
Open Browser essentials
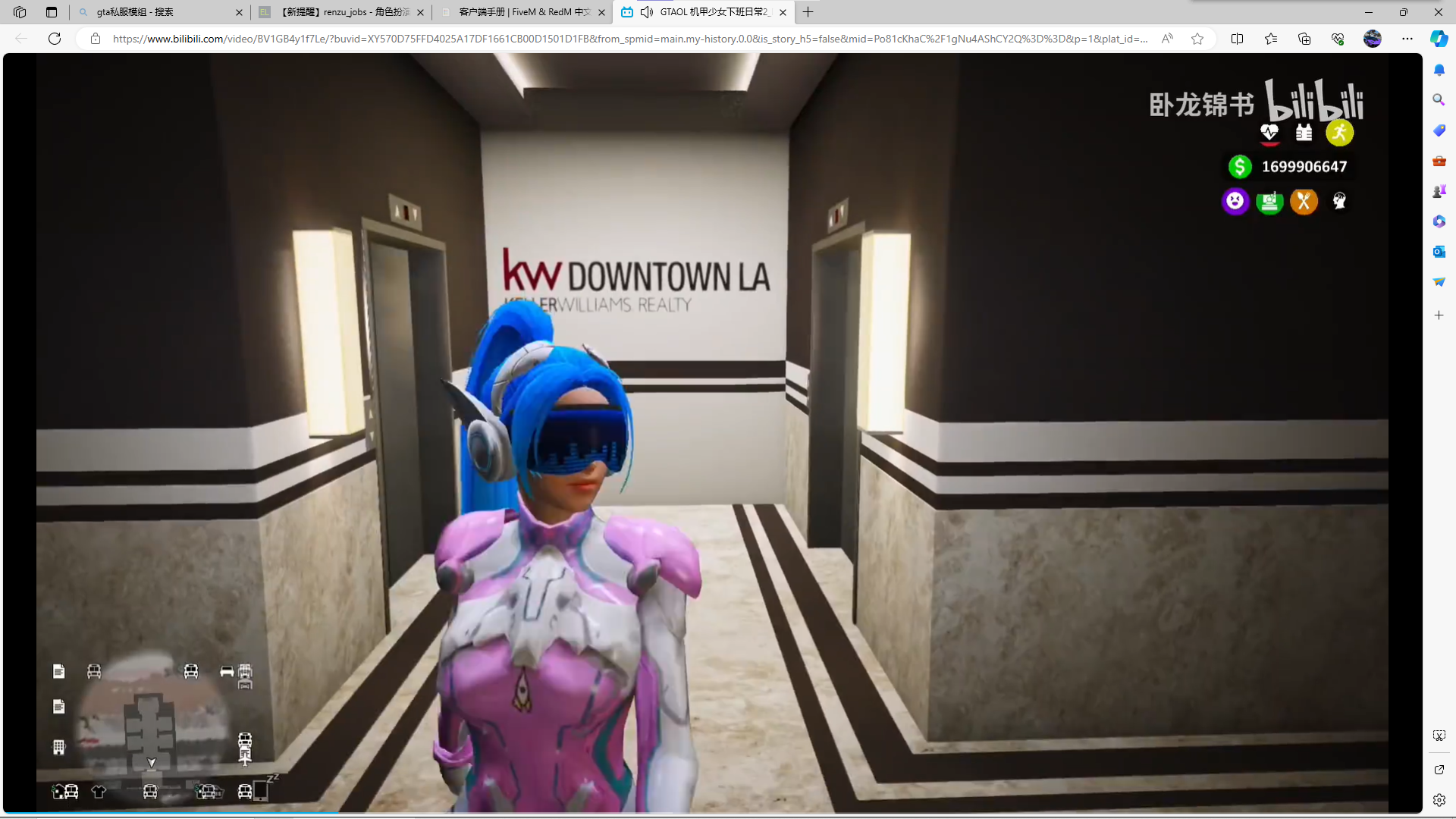coord(1338,39)
